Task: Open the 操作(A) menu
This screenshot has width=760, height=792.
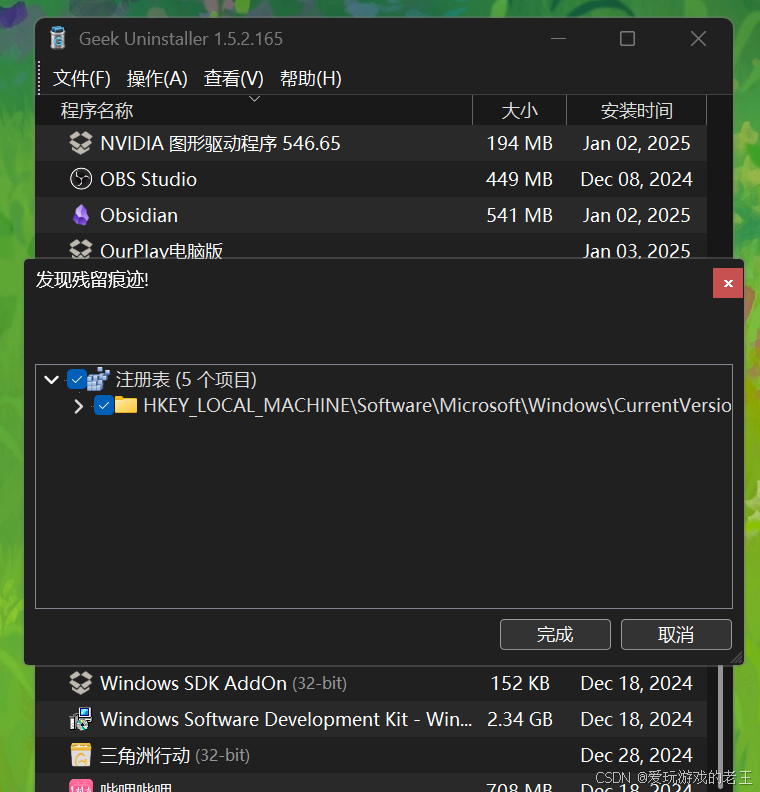Action: (157, 78)
